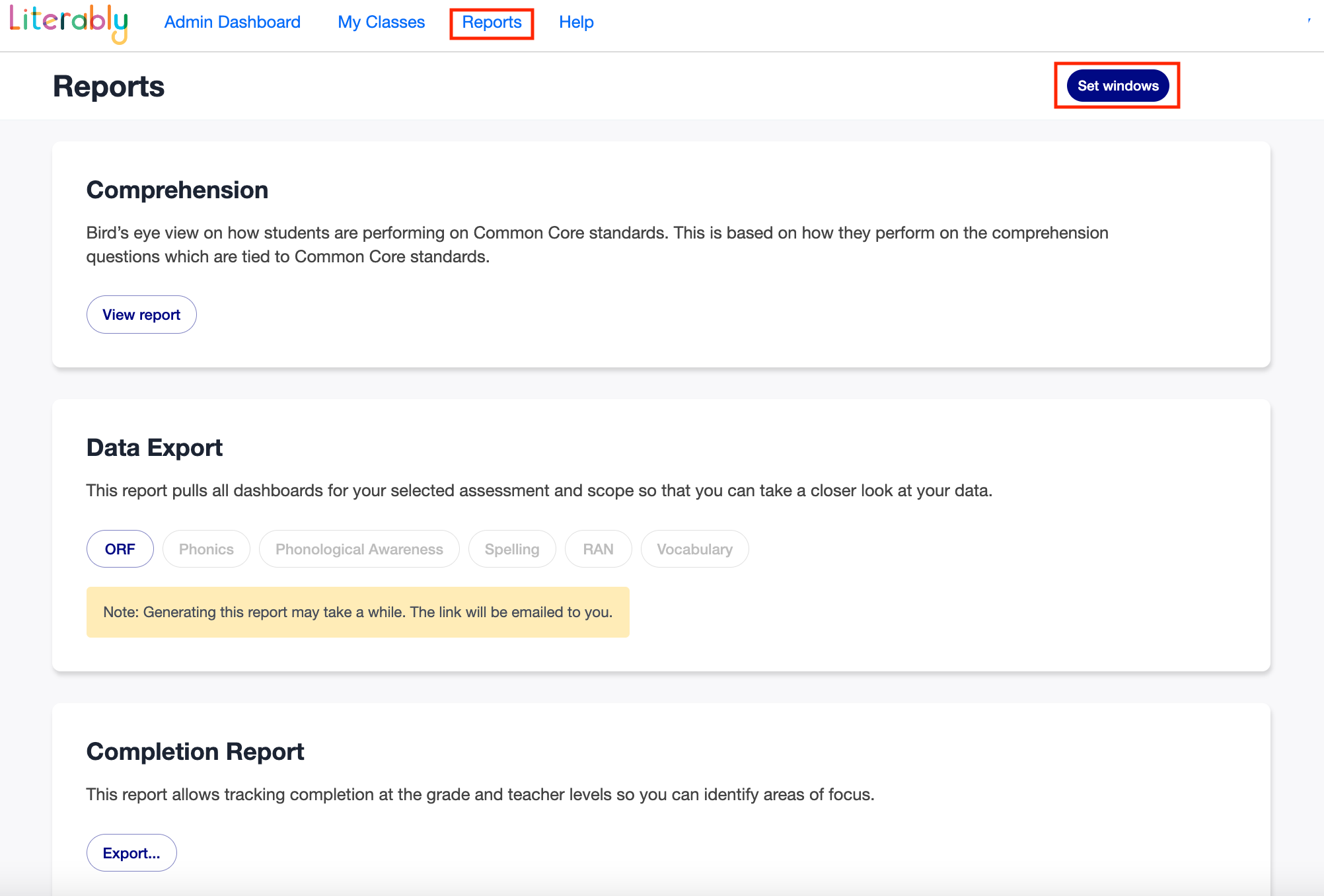Click the yellow report generation note banner
The width and height of the screenshot is (1324, 896).
[x=357, y=612]
